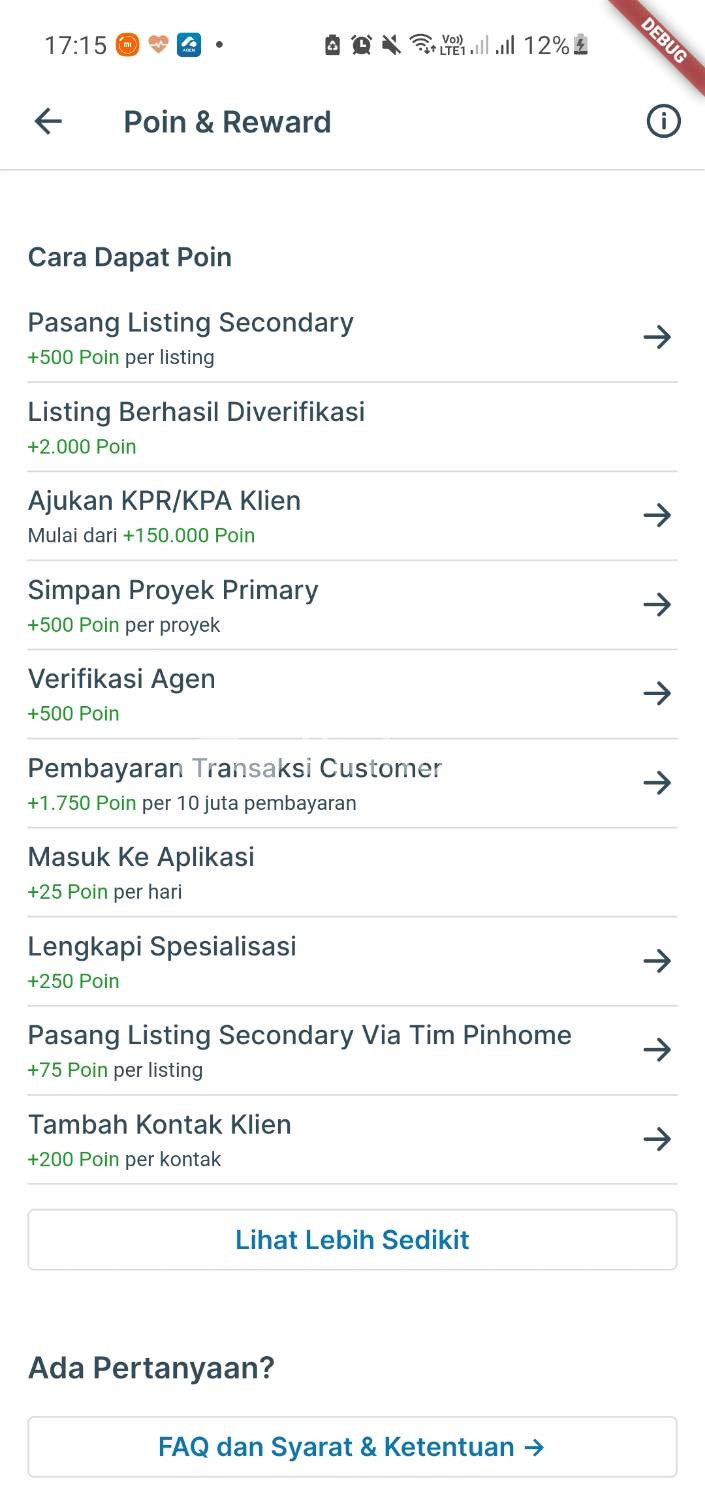The image size is (705, 1488).
Task: Open the info icon in header
Action: click(663, 122)
